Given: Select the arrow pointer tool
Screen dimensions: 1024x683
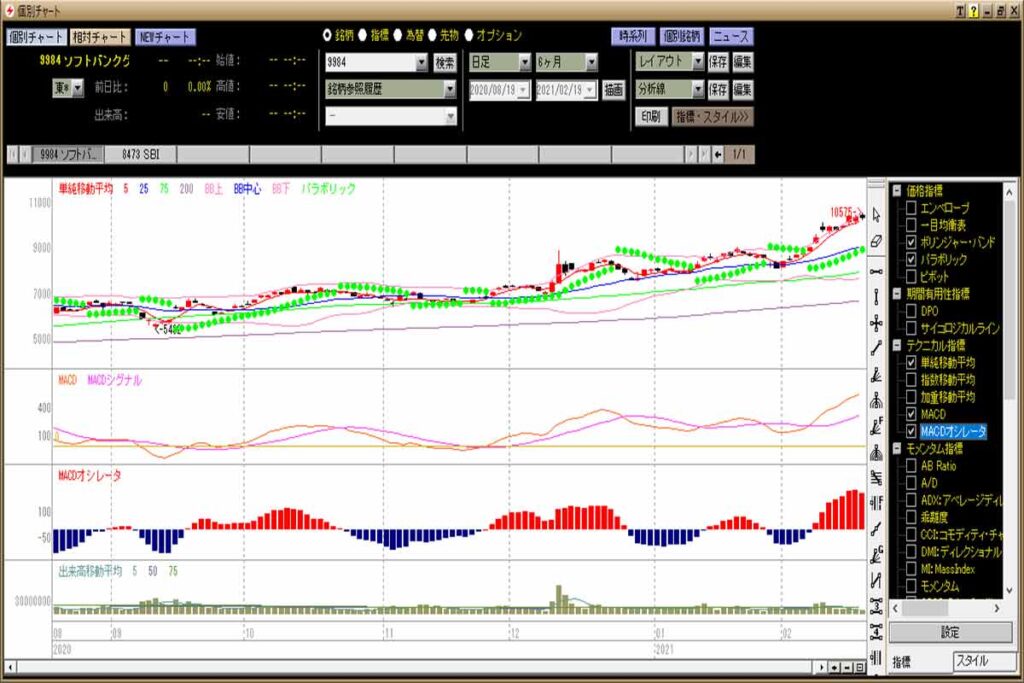Looking at the screenshot, I should [x=876, y=215].
